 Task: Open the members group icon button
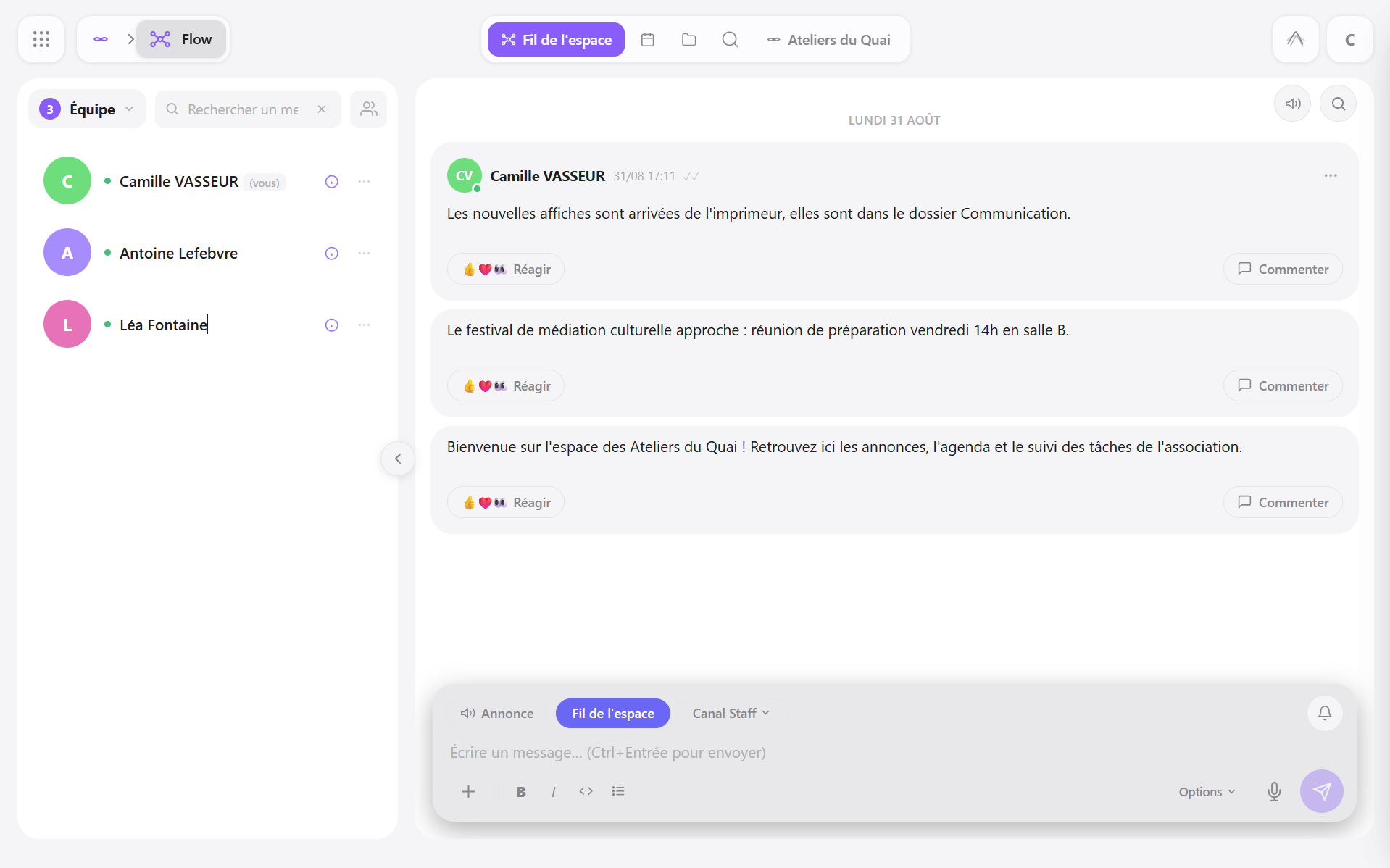pos(368,109)
